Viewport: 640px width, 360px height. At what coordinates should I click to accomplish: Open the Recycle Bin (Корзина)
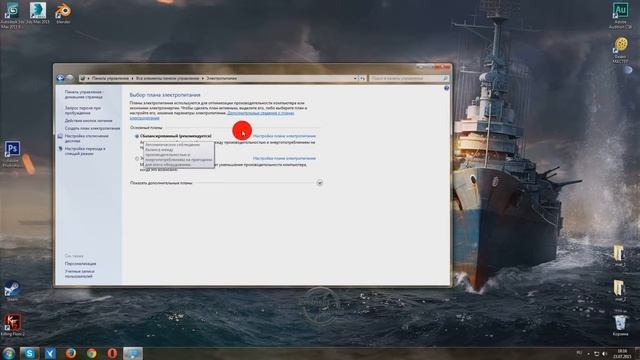620,325
